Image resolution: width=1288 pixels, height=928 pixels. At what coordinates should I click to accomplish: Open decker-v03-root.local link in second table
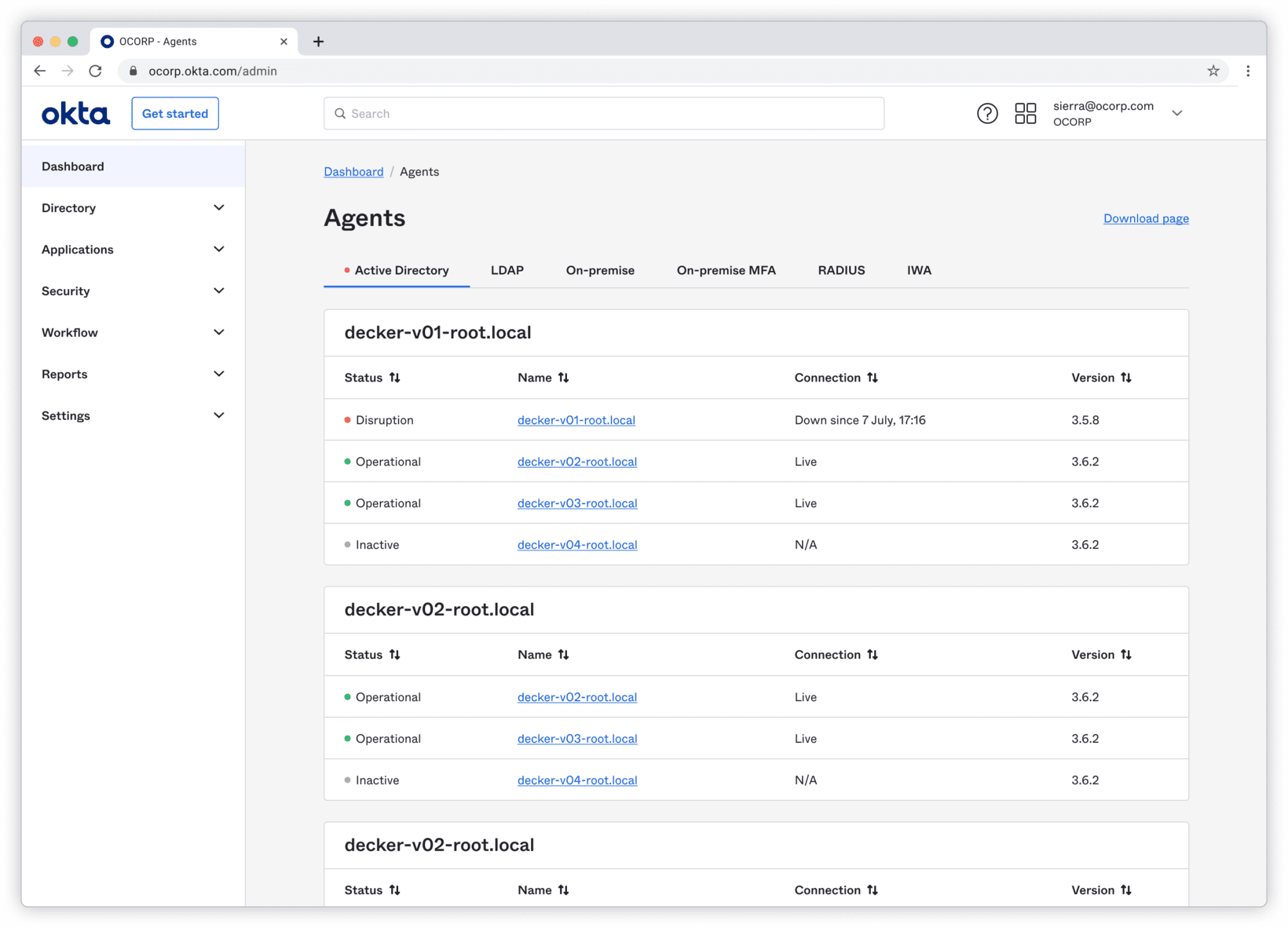tap(577, 739)
